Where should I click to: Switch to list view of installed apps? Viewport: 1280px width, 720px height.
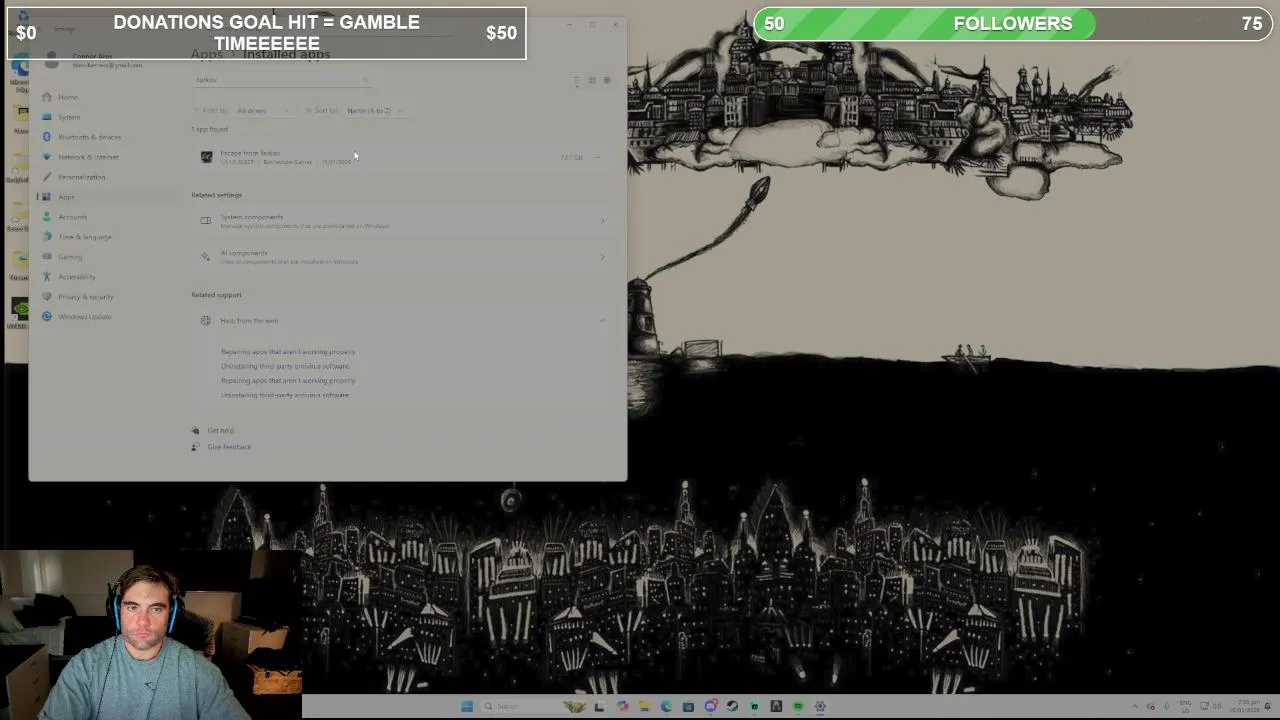(x=577, y=81)
